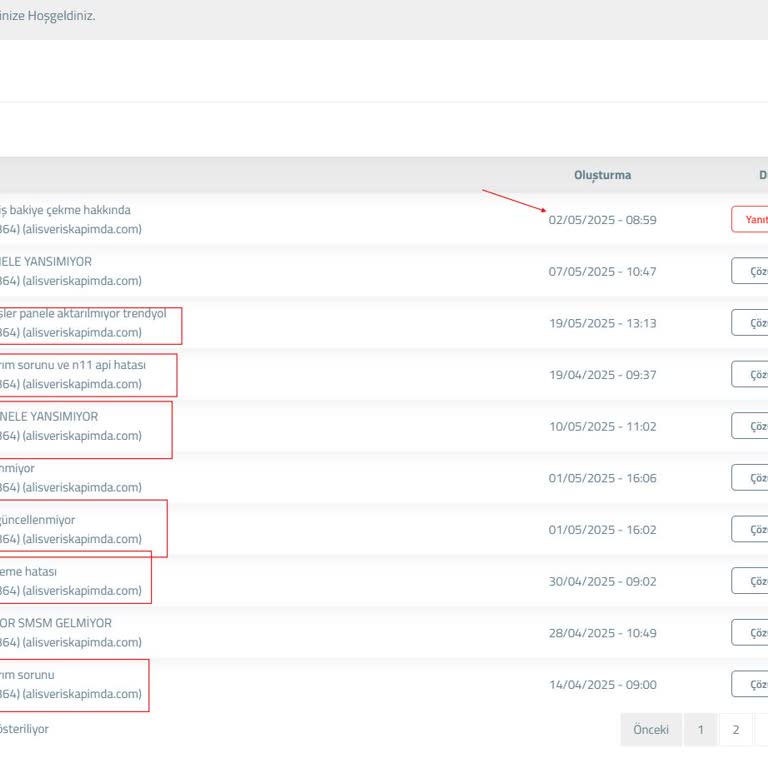Screen dimensions: 768x768
Task: Open the 'güncellenmiyor' ticket
Action: pyautogui.click(x=38, y=520)
